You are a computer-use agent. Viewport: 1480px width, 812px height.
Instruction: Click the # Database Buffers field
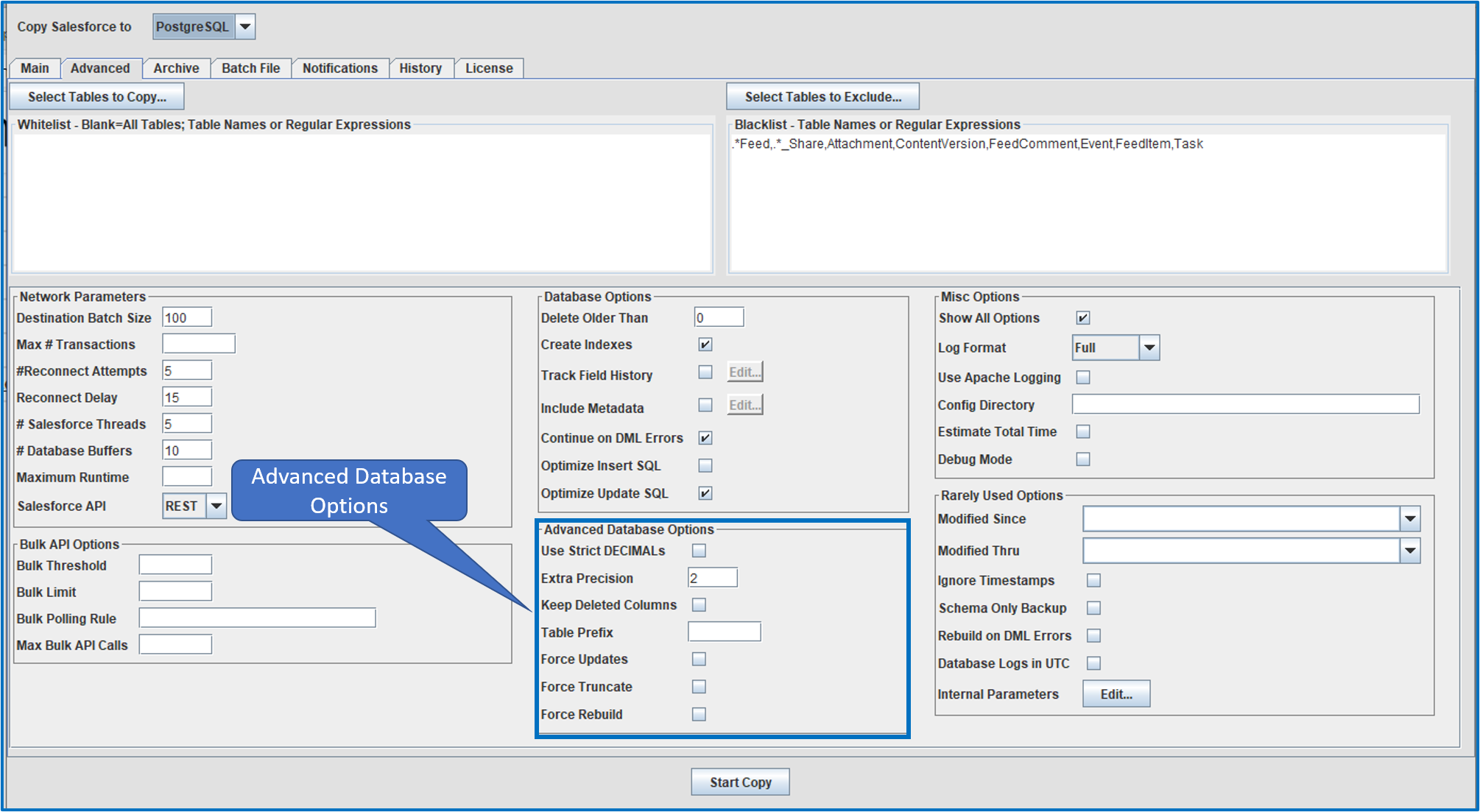coord(187,450)
